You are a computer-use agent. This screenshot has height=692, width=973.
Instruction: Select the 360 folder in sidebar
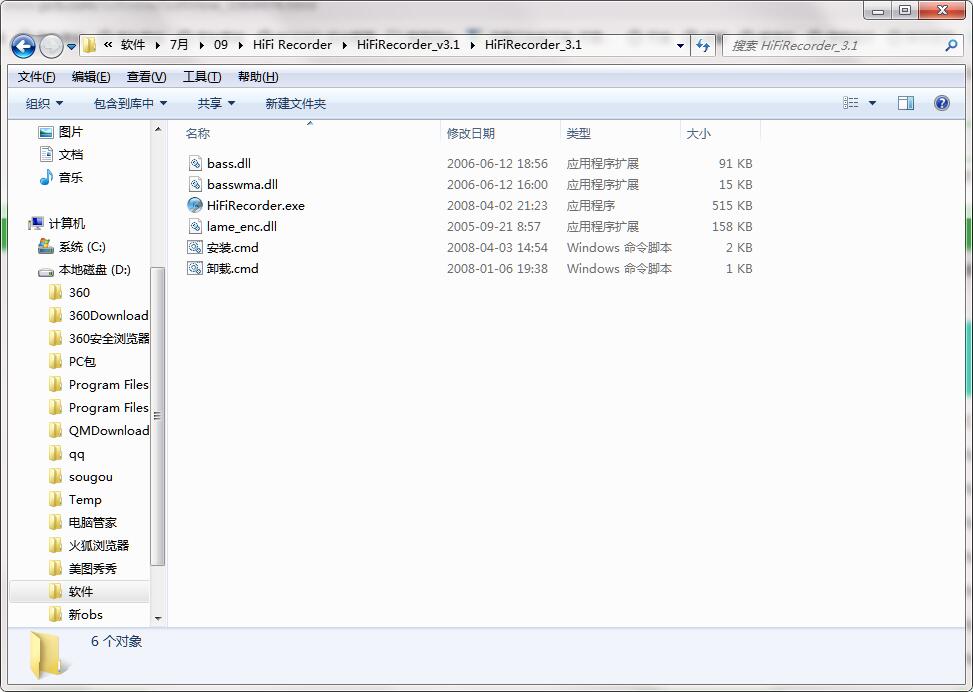click(x=69, y=292)
